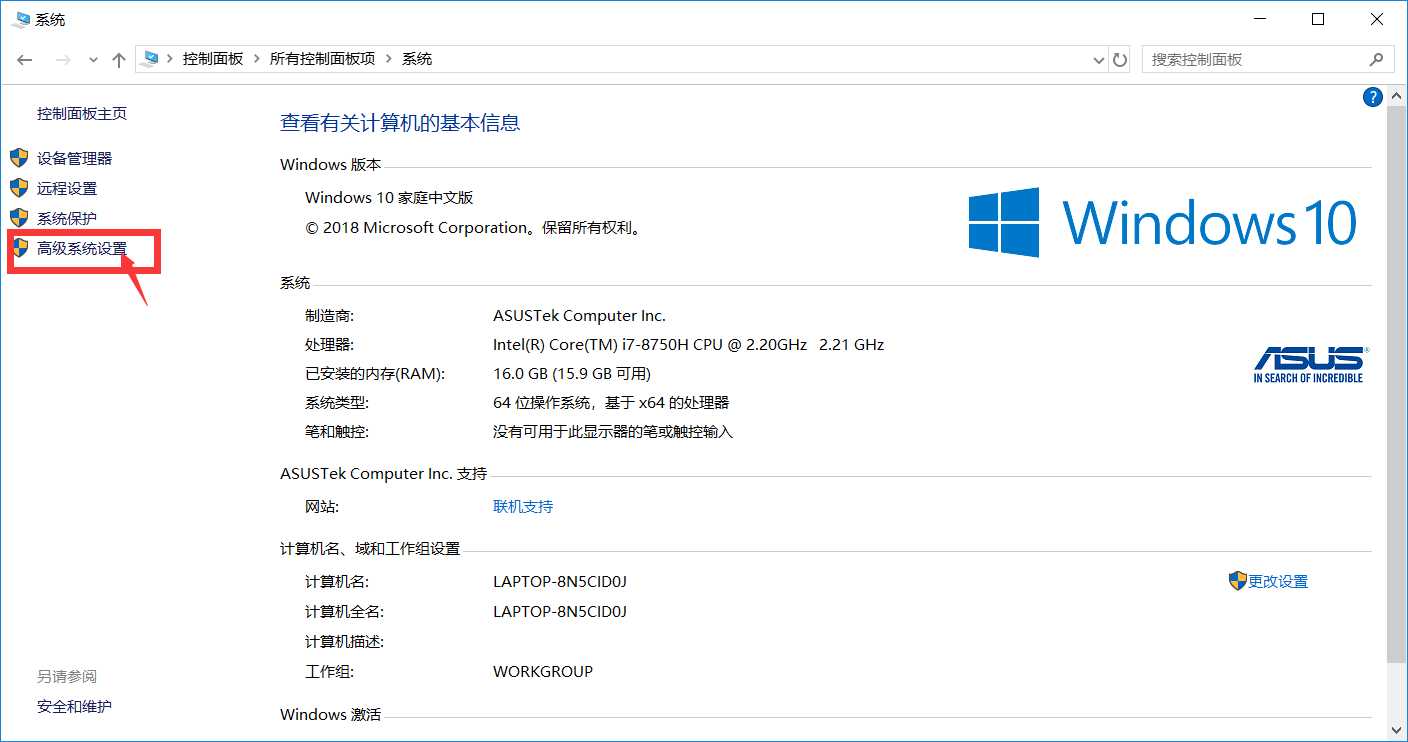Click the Microsoft Corporation copyright line
The image size is (1408, 742).
click(473, 227)
